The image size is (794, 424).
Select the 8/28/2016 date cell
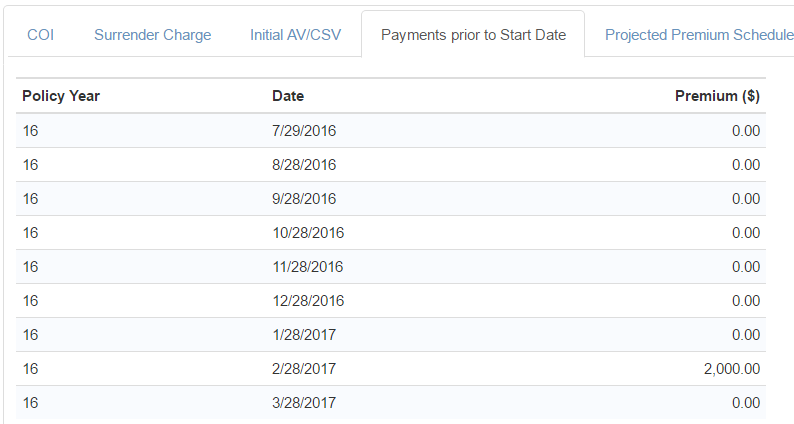tap(304, 164)
